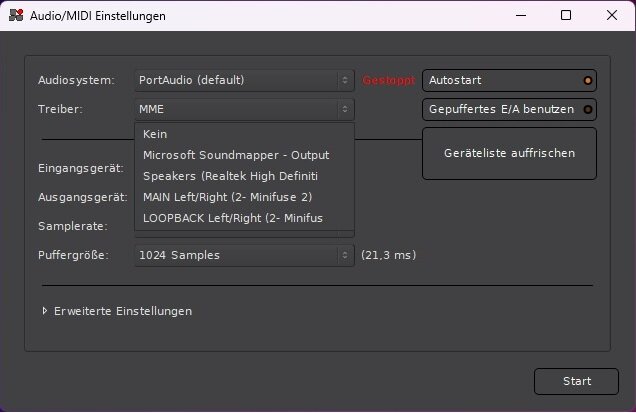636x413 pixels.
Task: Open the Audiosystem PortAudio dropdown
Action: [x=245, y=80]
